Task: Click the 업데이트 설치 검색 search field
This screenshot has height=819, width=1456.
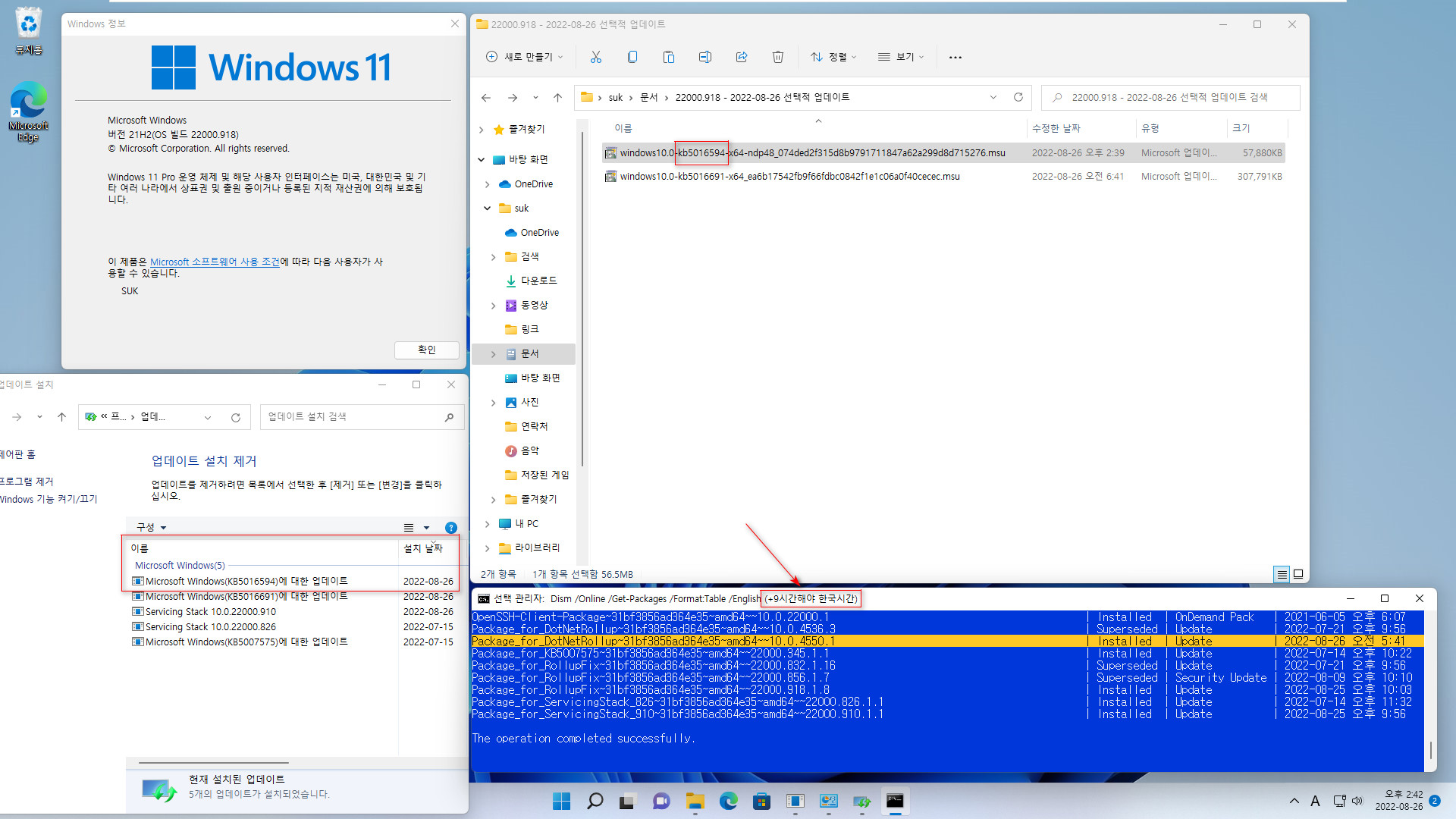Action: [x=362, y=417]
